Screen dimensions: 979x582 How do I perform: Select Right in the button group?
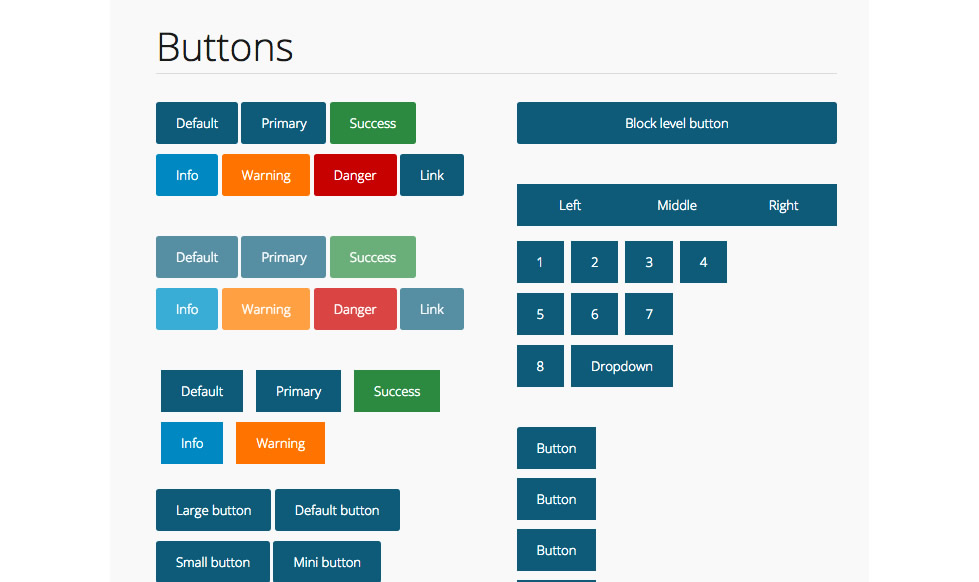click(x=783, y=204)
